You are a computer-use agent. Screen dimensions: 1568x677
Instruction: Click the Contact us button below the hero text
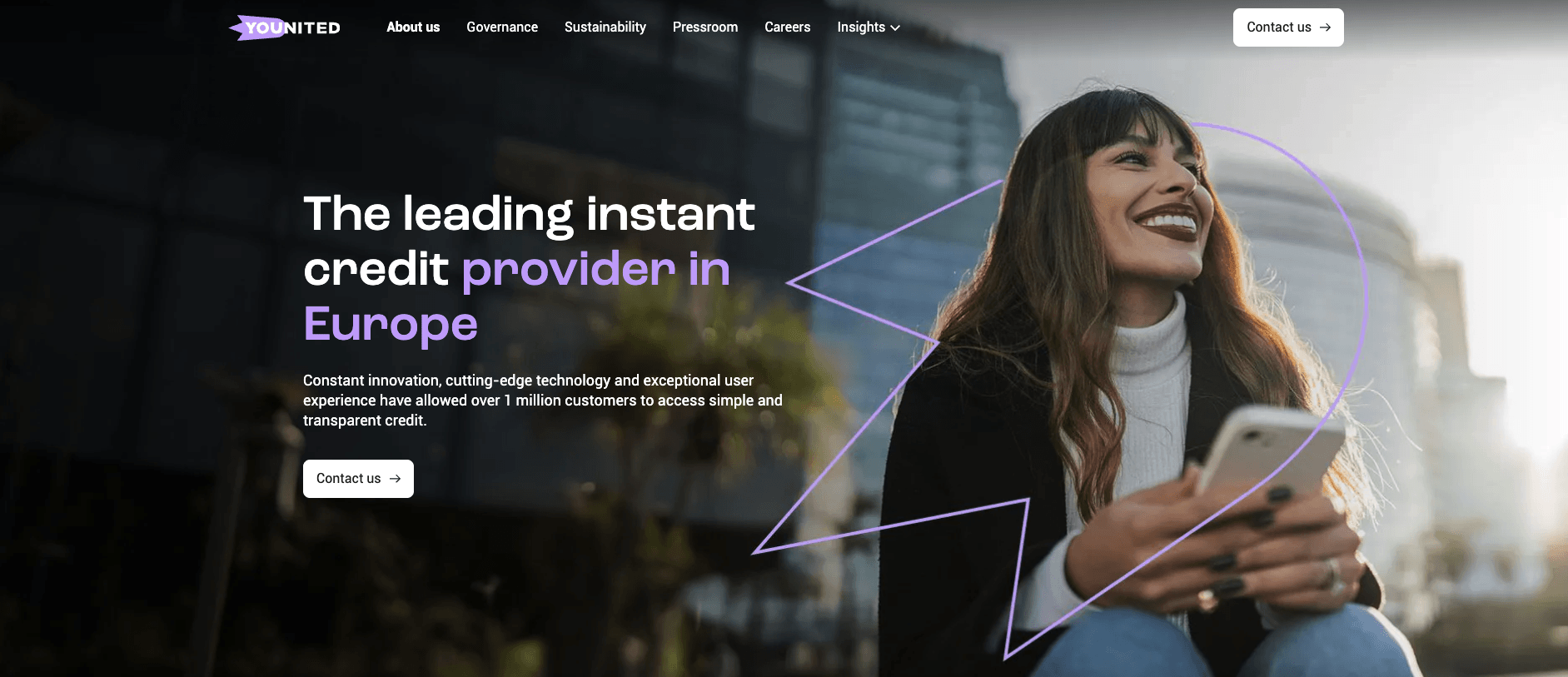[x=358, y=479]
